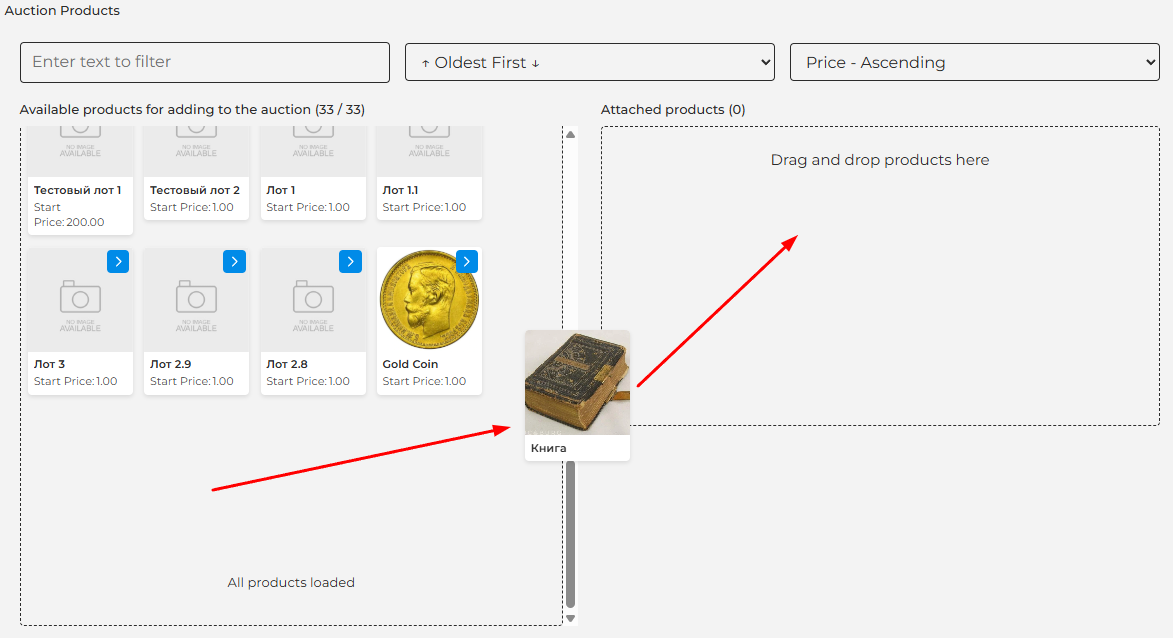Click the blue arrow on Gold Coin

tap(466, 261)
